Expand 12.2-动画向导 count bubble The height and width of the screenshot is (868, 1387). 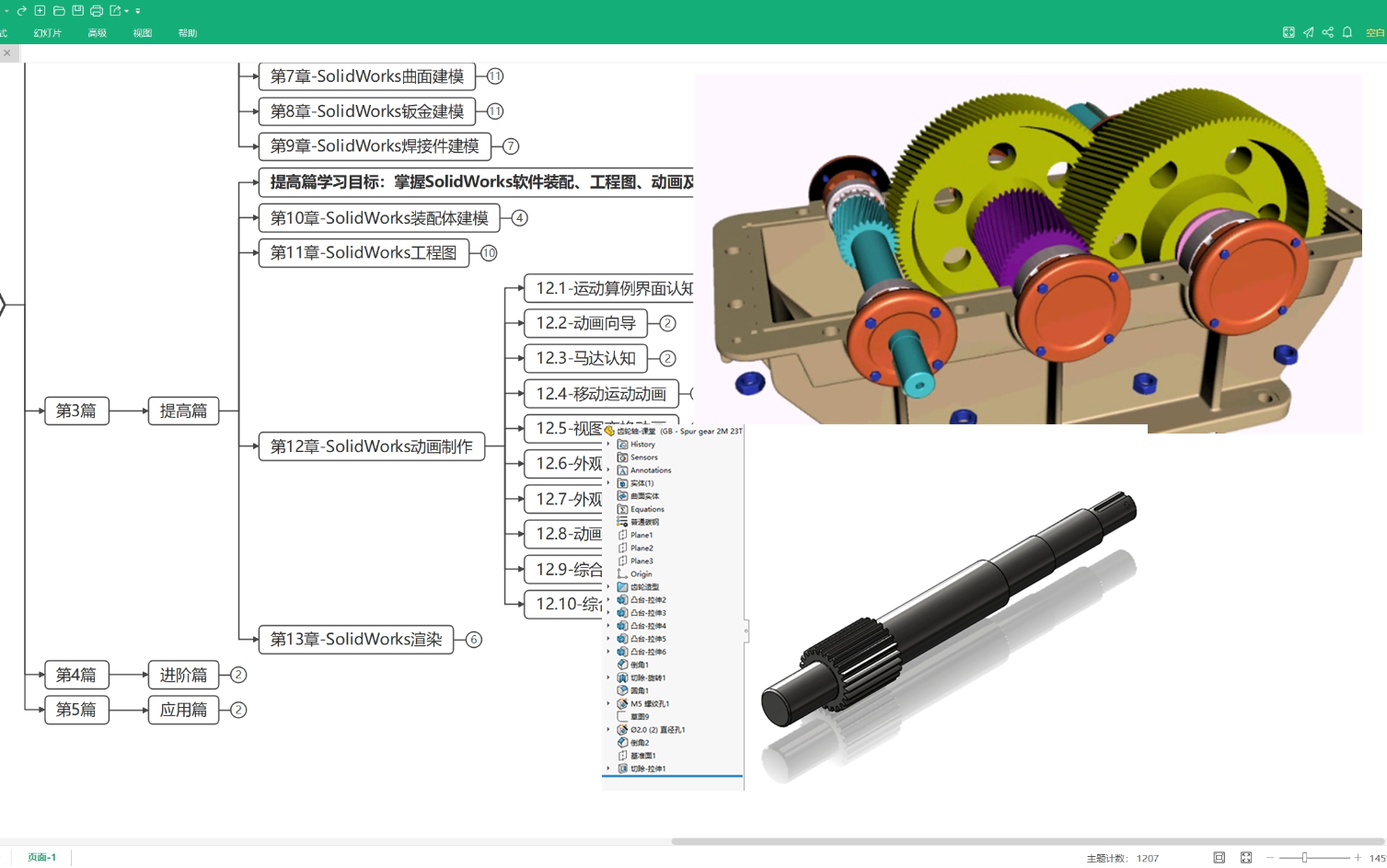pos(668,324)
